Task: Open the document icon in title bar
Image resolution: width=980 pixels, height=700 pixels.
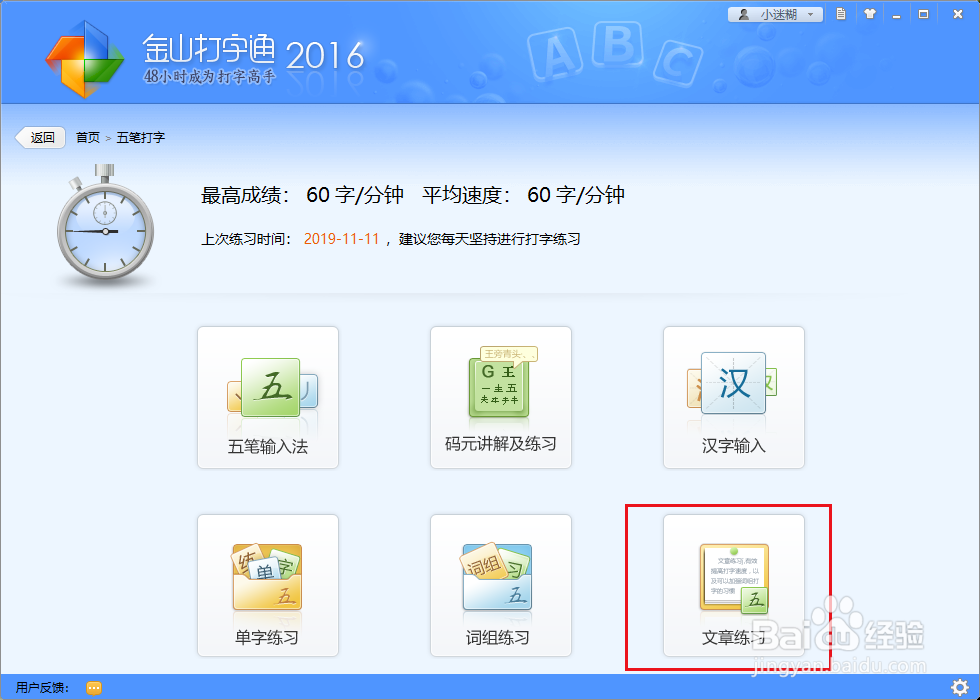Action: (841, 14)
